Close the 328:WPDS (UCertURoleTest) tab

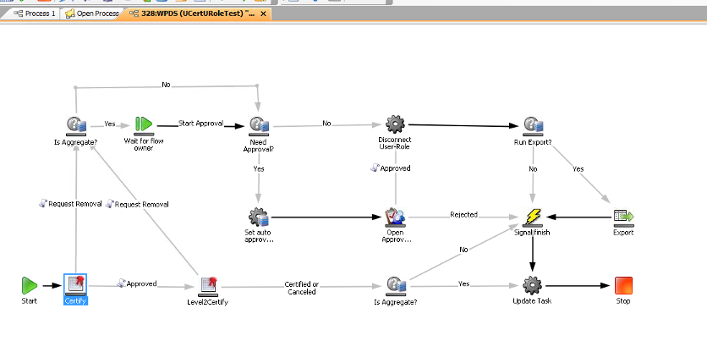coord(263,14)
